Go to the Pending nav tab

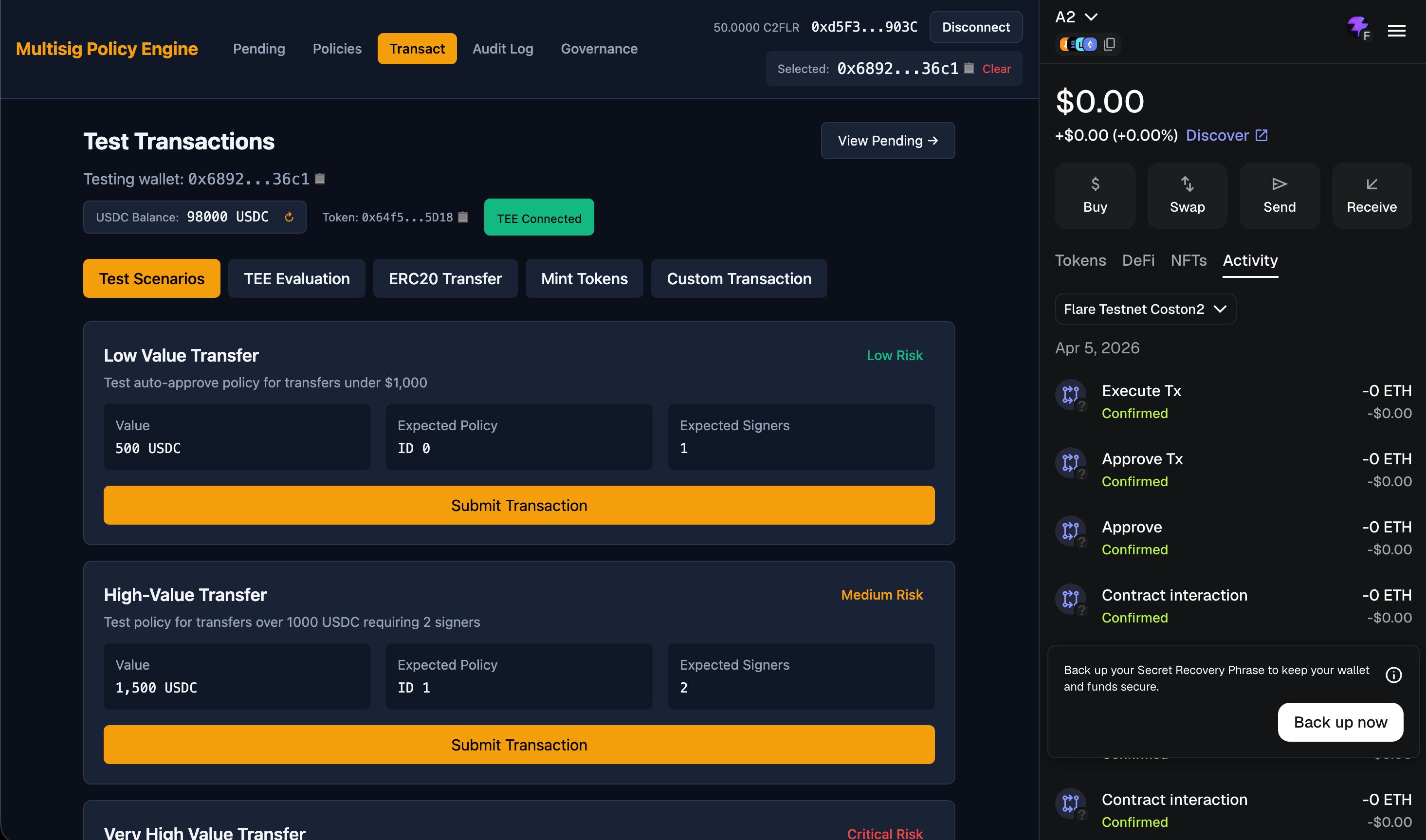pyautogui.click(x=259, y=49)
